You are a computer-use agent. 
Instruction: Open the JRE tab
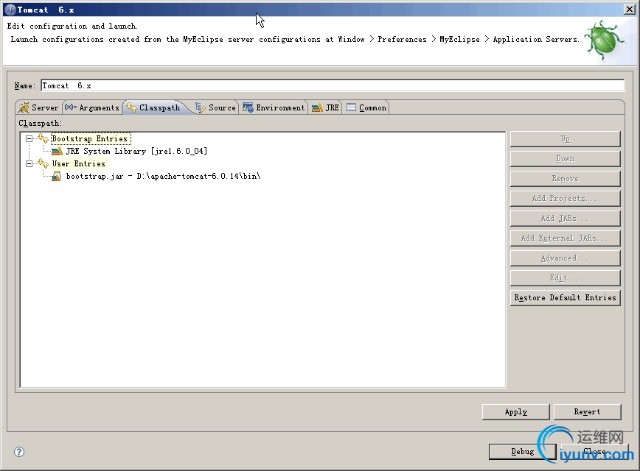point(325,108)
